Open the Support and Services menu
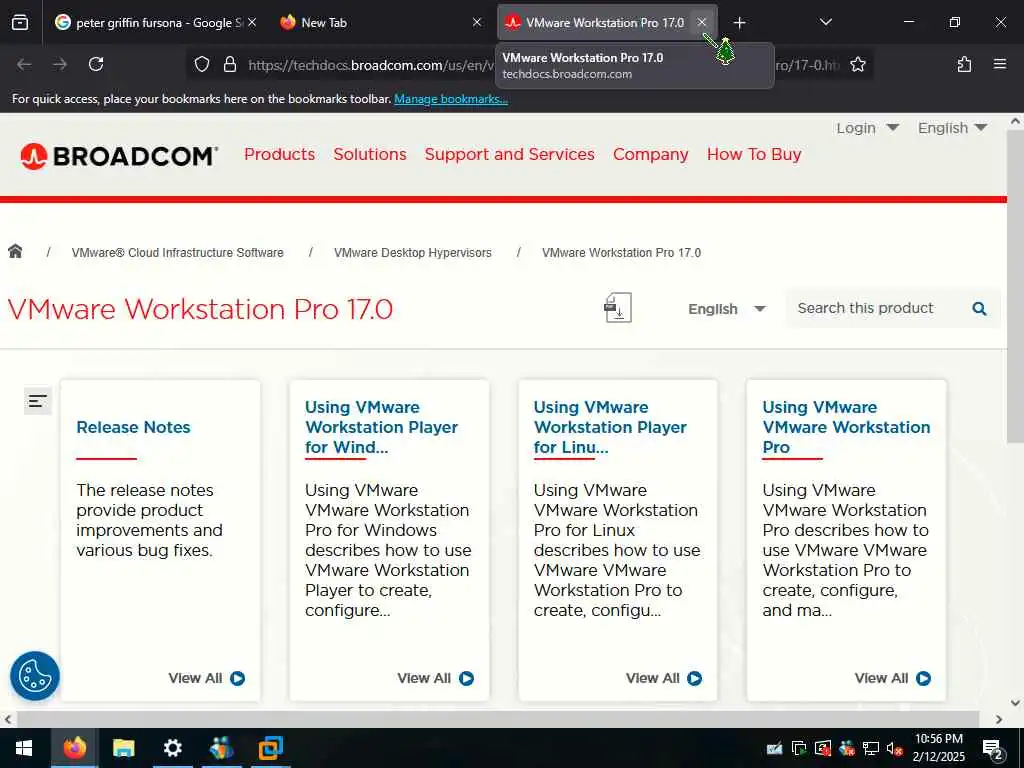1024x768 pixels. point(509,155)
